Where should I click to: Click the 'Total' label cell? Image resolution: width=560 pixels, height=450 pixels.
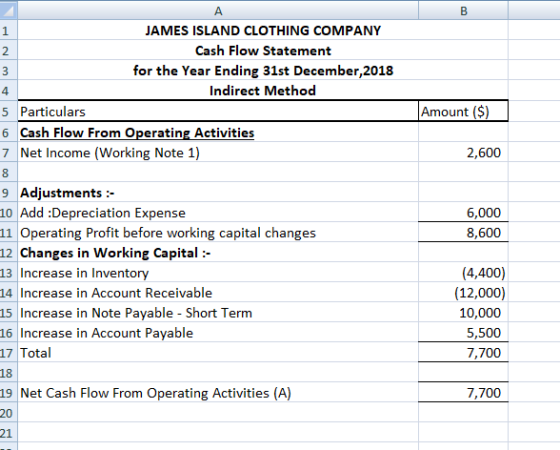coord(218,353)
